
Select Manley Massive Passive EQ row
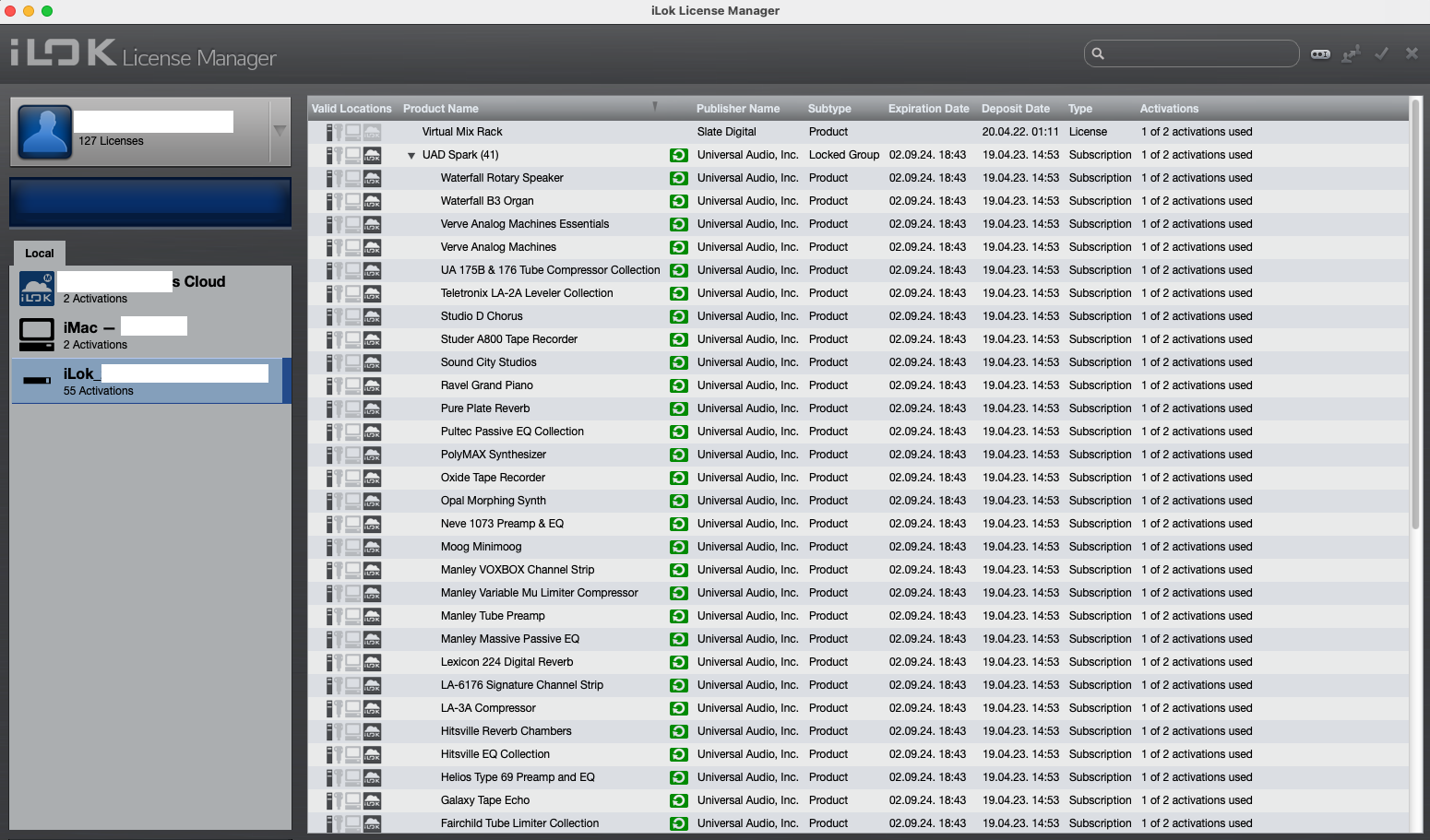pos(858,639)
